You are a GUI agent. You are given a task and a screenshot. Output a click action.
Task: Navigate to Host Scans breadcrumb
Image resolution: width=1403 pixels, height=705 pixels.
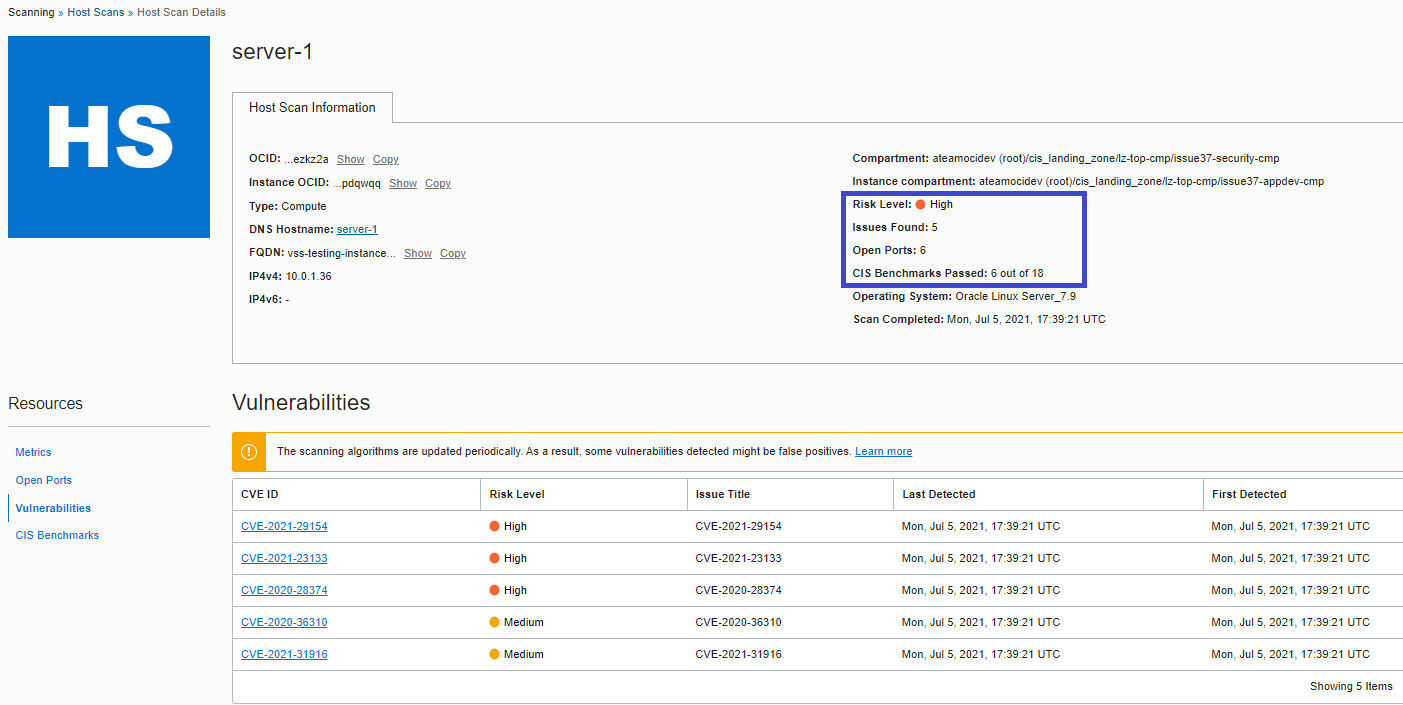[x=96, y=12]
